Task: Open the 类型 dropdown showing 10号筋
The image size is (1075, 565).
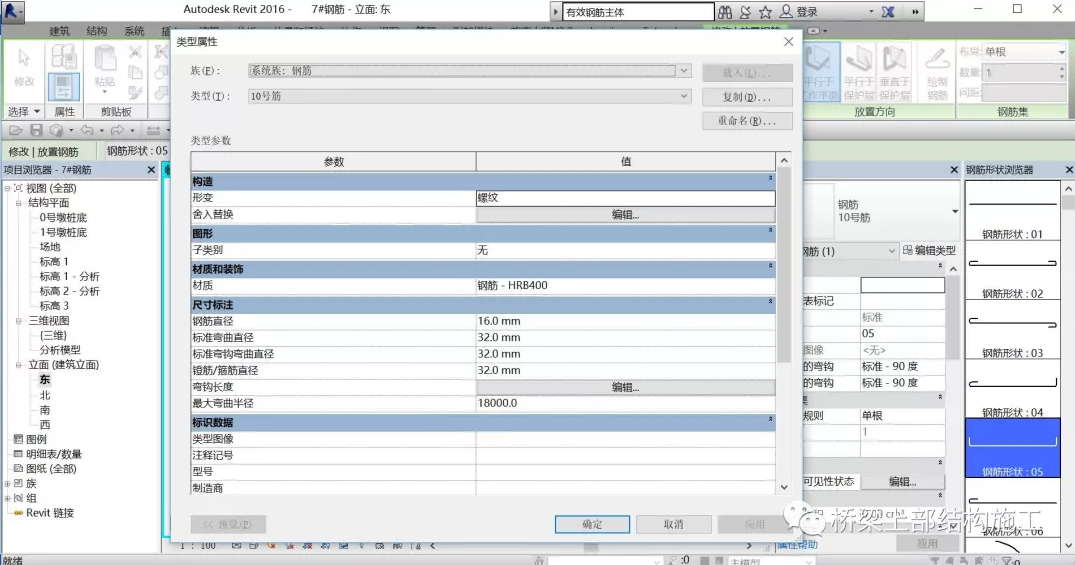Action: pos(684,97)
